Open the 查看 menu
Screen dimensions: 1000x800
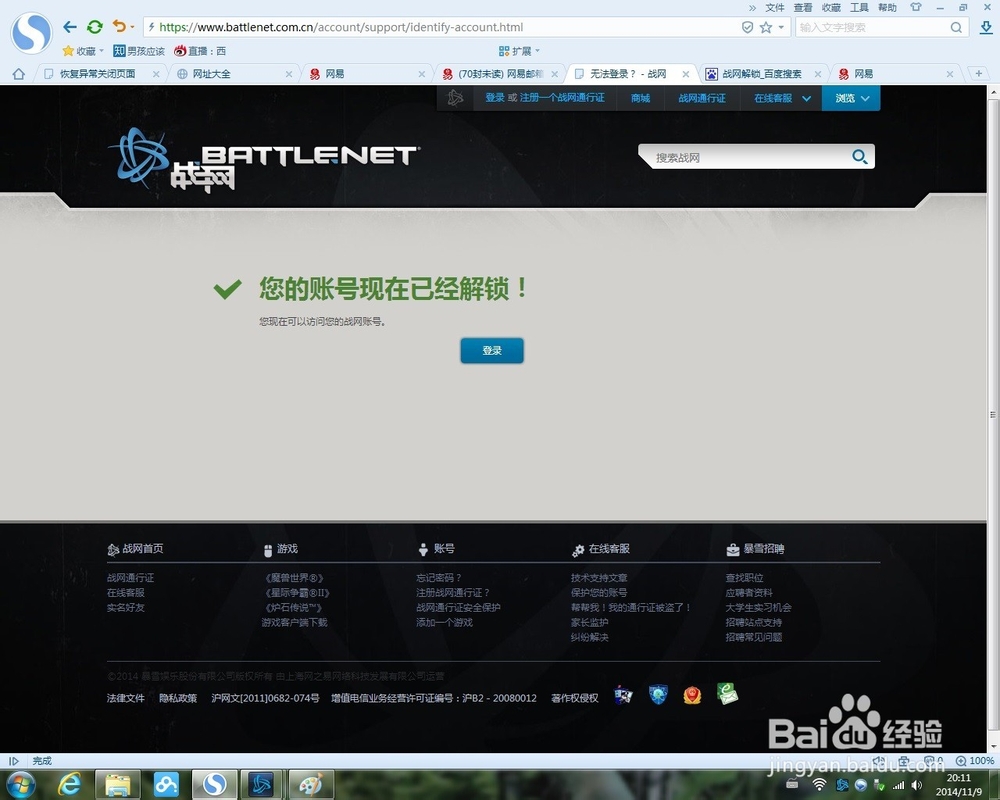click(x=803, y=8)
